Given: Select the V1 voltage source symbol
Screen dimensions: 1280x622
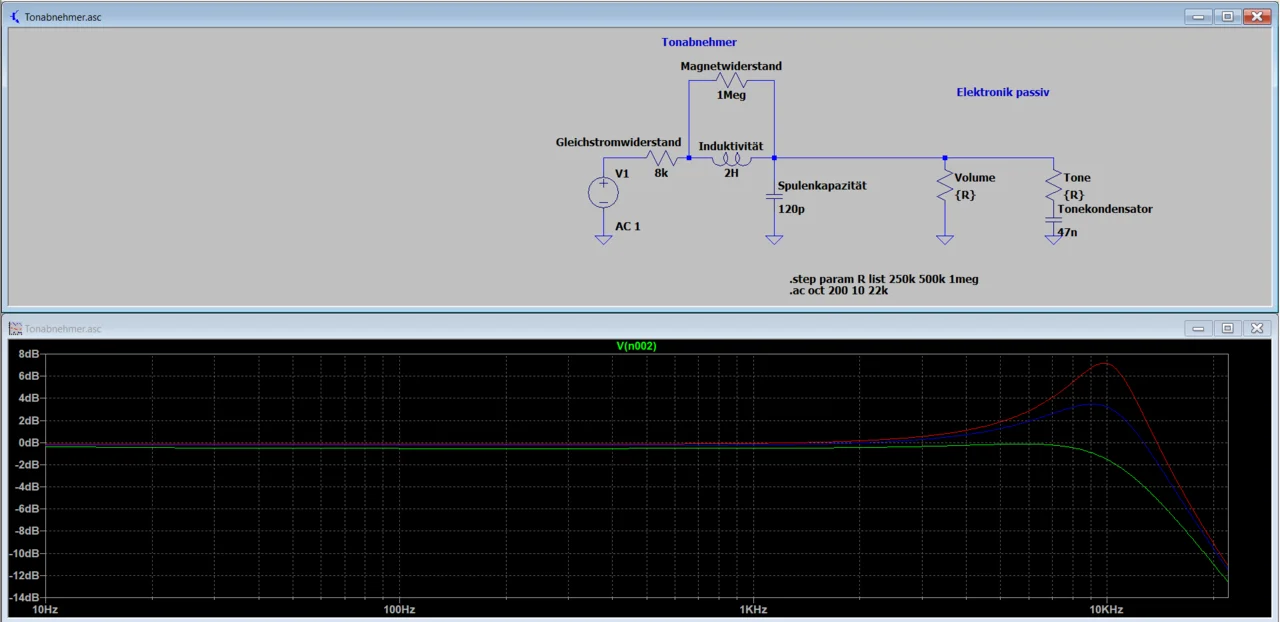Looking at the screenshot, I should pyautogui.click(x=603, y=192).
